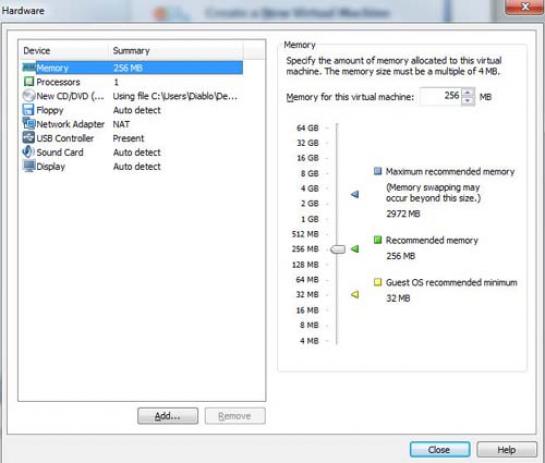Click the memory size input field
This screenshot has height=463, width=545.
441,97
